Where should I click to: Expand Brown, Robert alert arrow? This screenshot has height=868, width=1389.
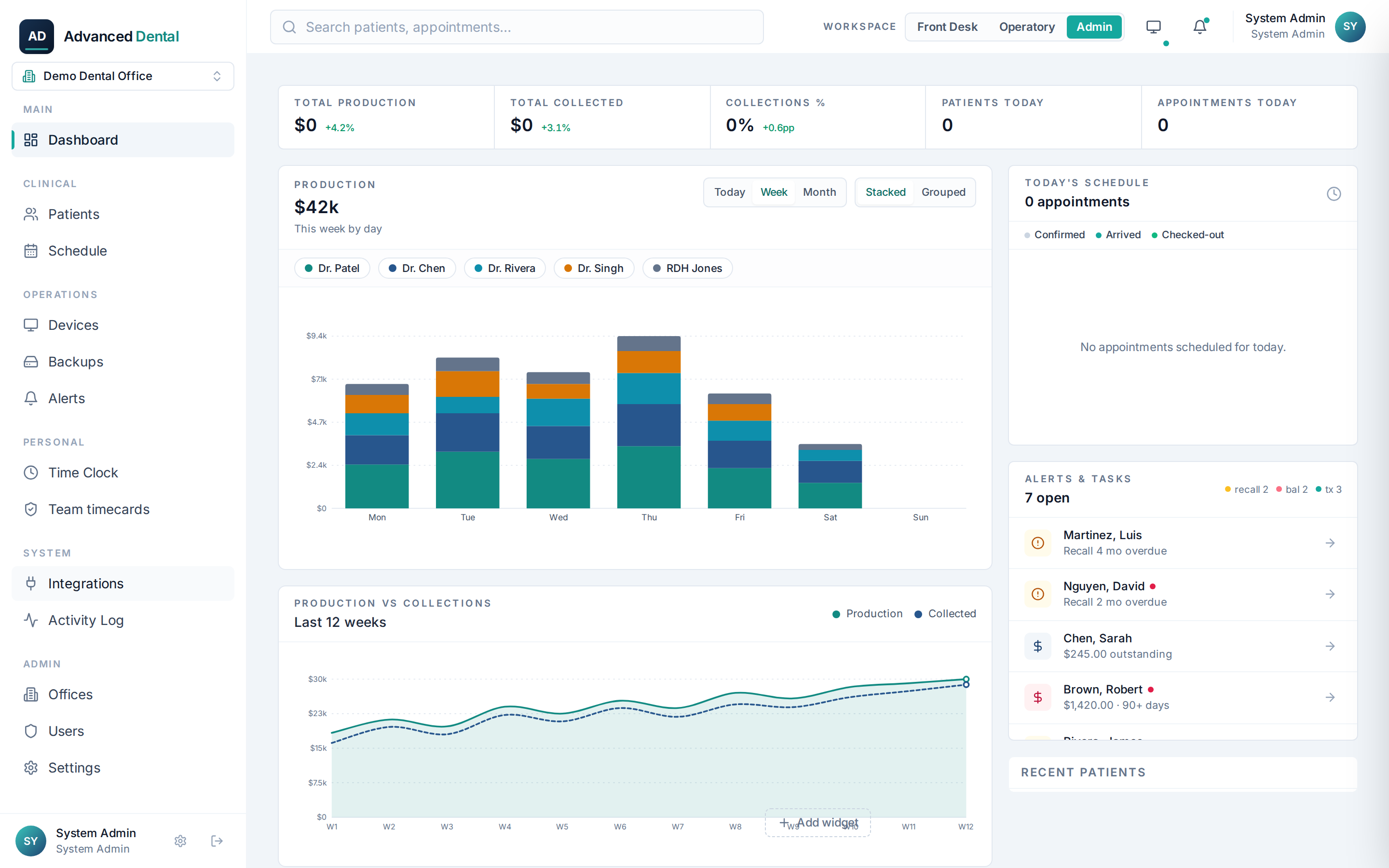pyautogui.click(x=1330, y=697)
